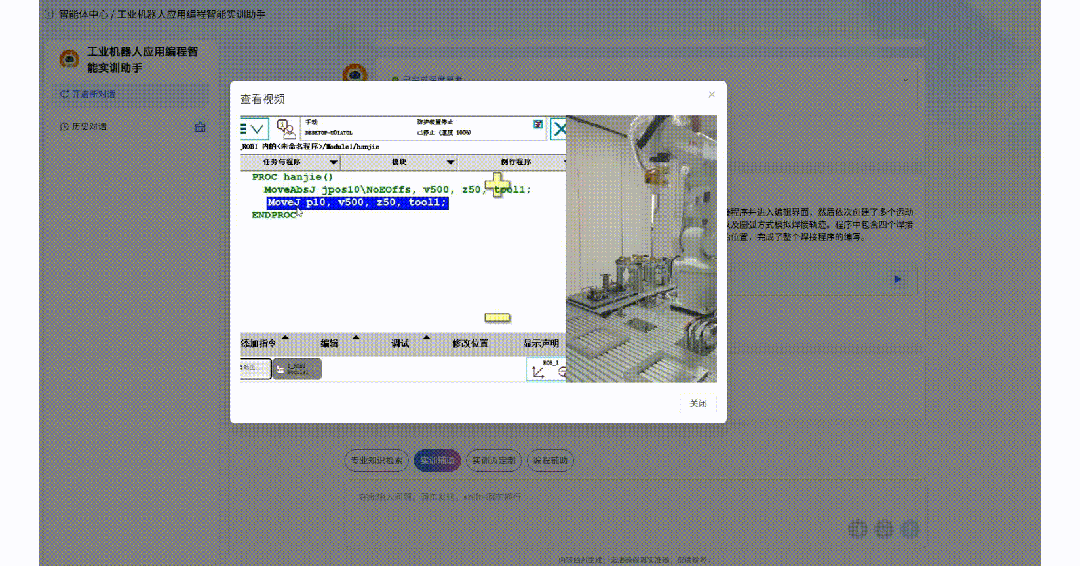Click the play icon behind the dialog
The image size is (1080, 566).
tap(897, 280)
